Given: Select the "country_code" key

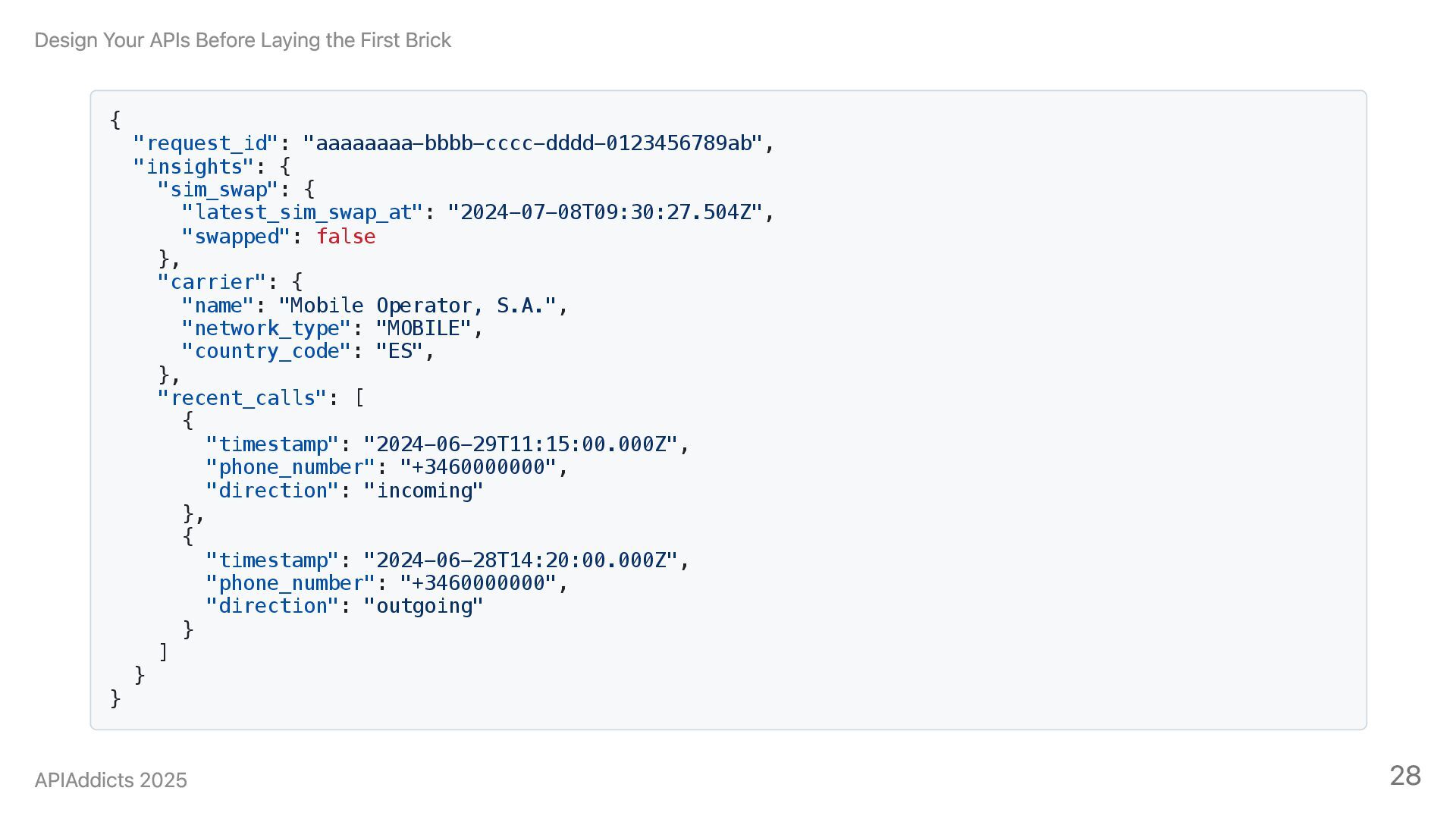Looking at the screenshot, I should 266,351.
